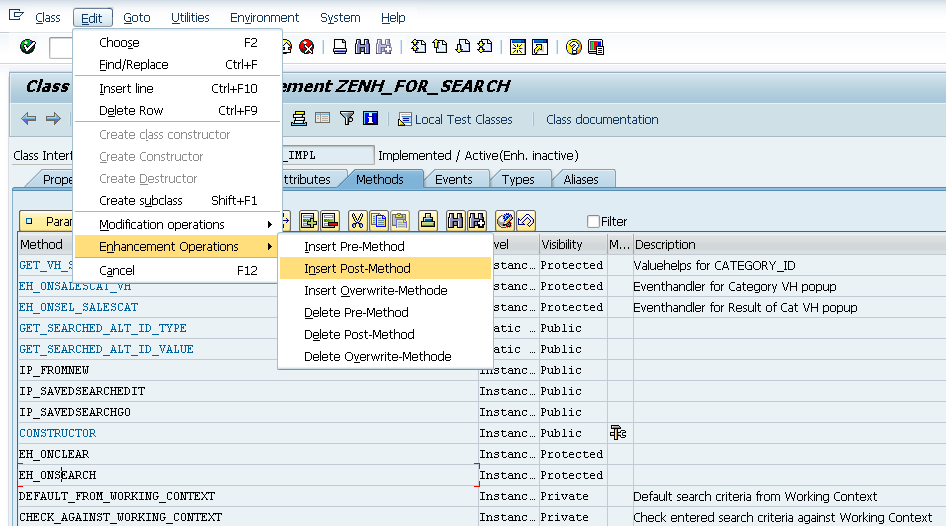Click the Next Page icon
The image size is (946, 526).
(x=463, y=46)
